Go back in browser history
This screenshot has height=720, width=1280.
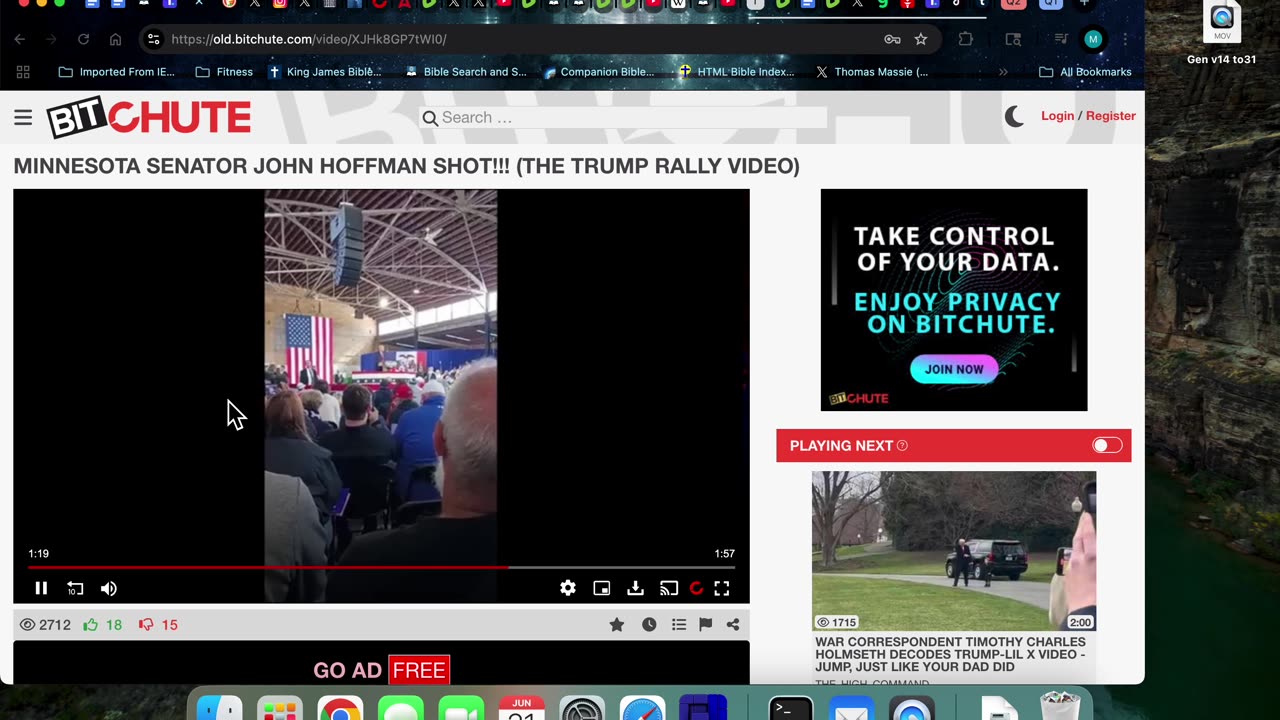point(20,39)
